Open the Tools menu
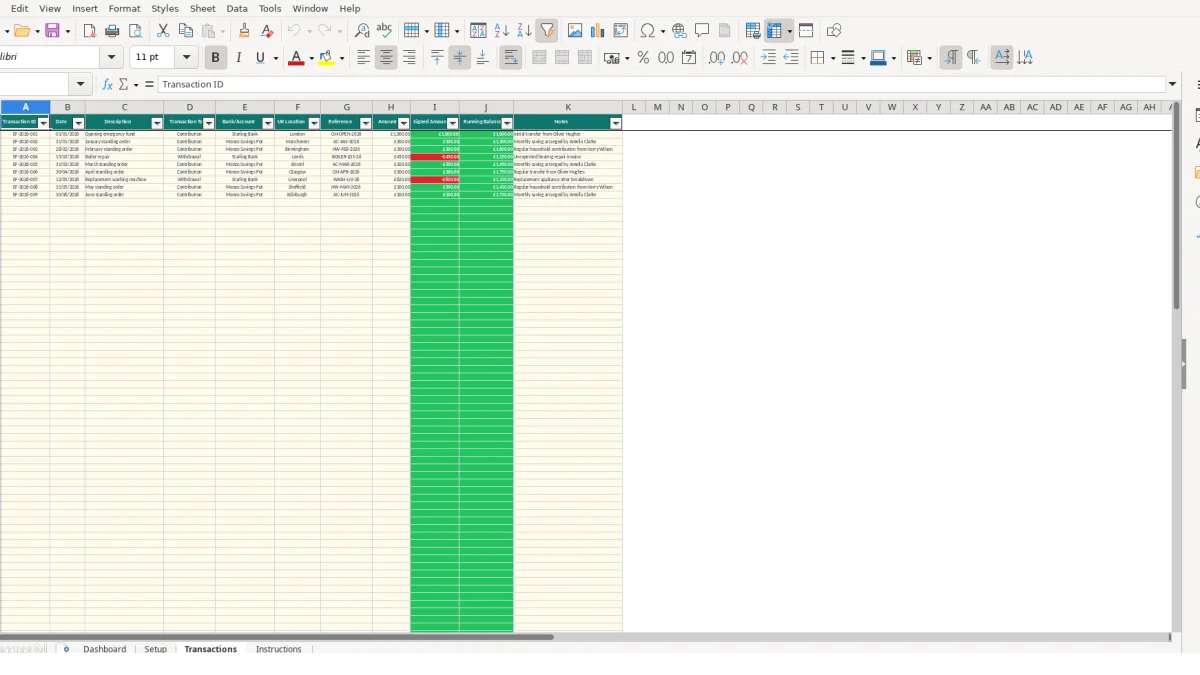This screenshot has width=1200, height=675. point(270,8)
